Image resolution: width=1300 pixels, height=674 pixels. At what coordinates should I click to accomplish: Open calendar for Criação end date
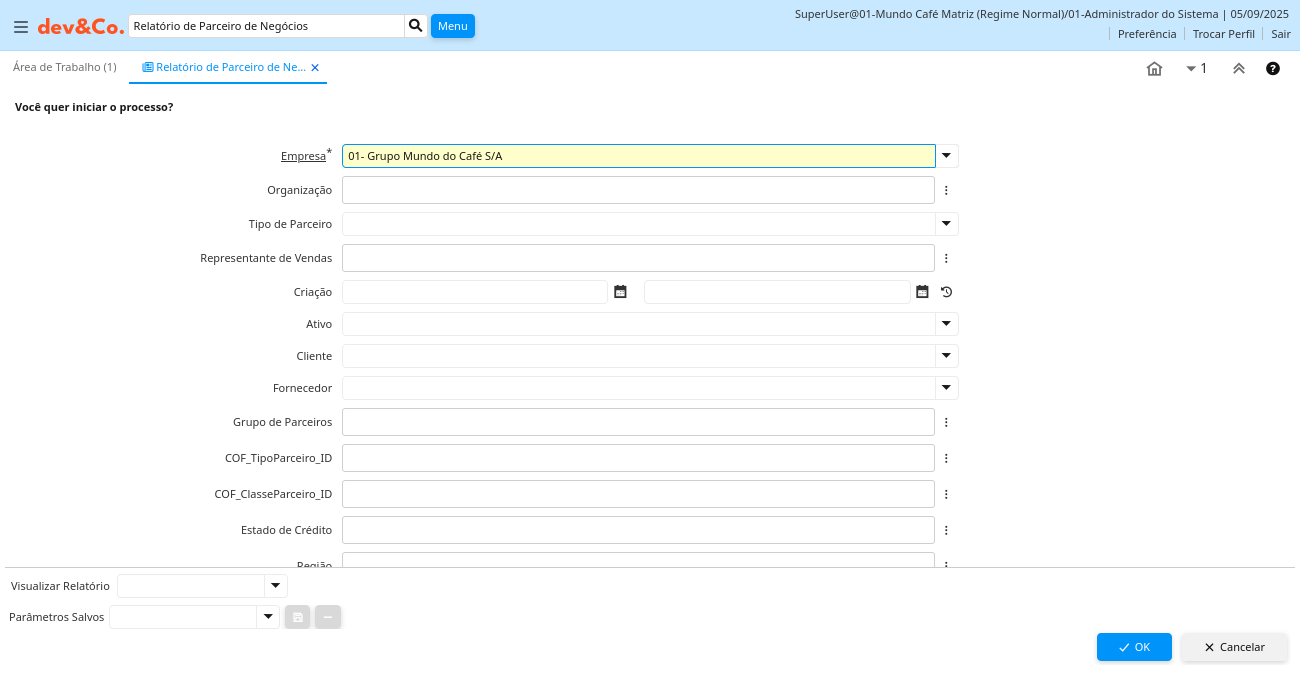(922, 292)
